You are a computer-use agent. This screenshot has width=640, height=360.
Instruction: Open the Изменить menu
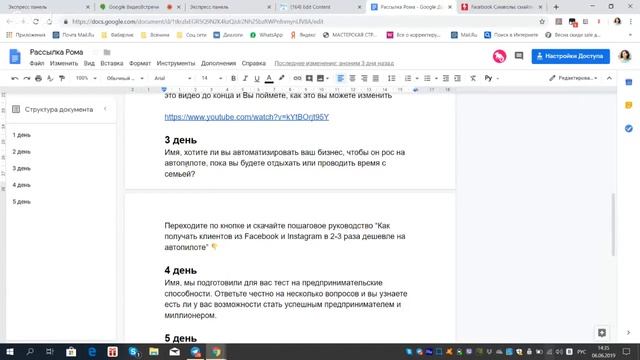(x=64, y=63)
